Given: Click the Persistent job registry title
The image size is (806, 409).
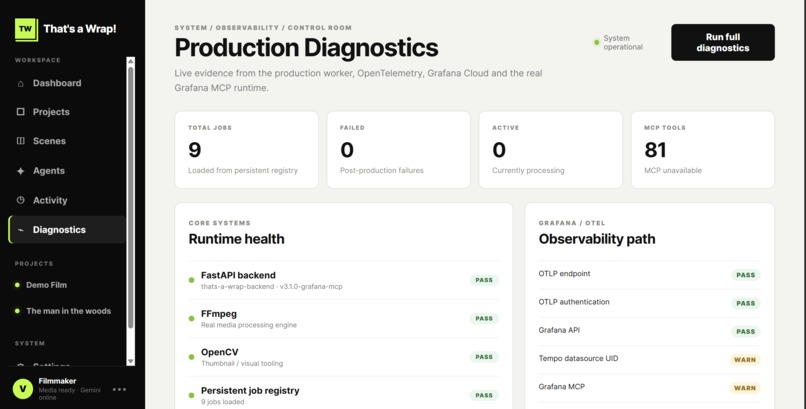Looking at the screenshot, I should click(x=250, y=391).
